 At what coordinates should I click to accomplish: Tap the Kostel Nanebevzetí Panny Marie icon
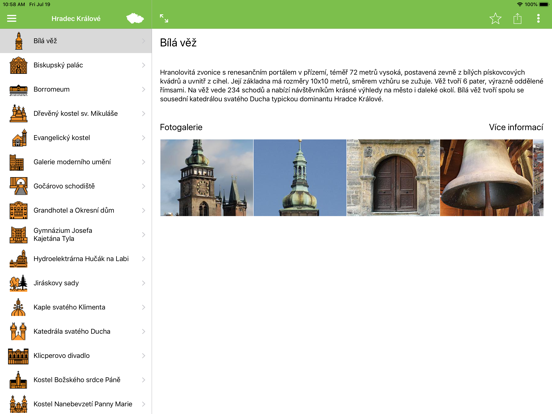click(18, 404)
